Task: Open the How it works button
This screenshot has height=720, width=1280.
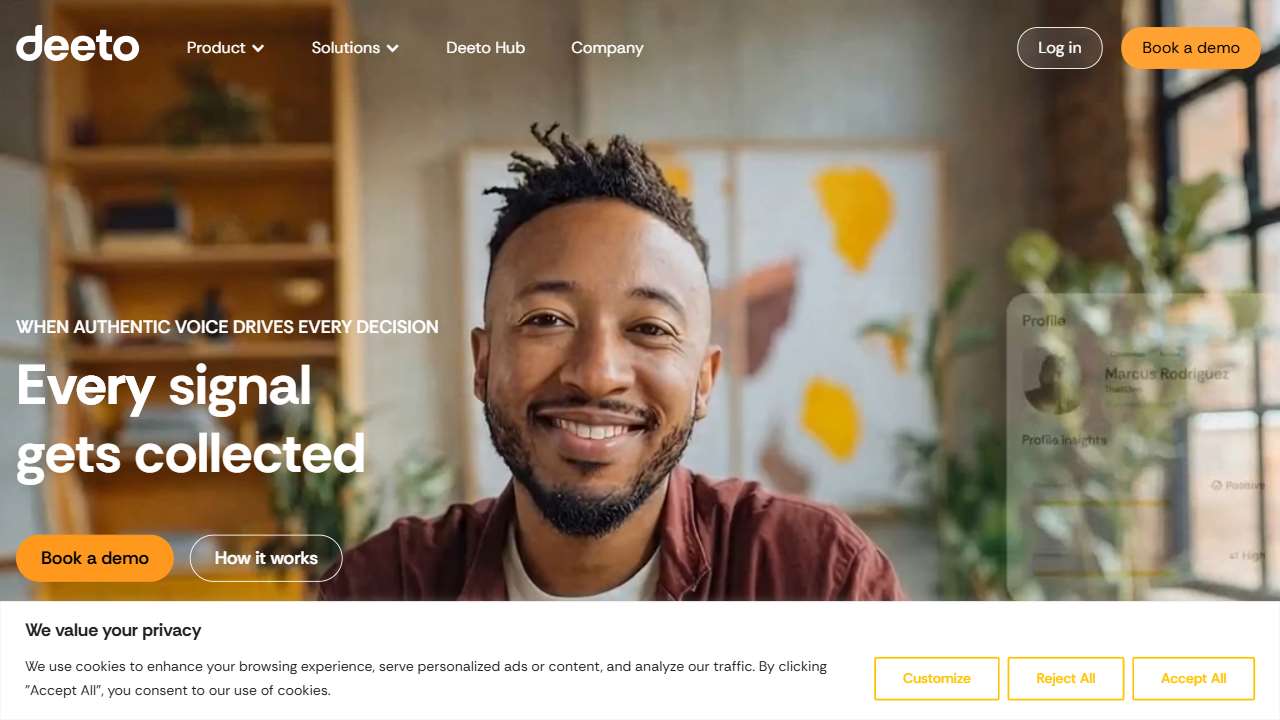Action: point(266,558)
